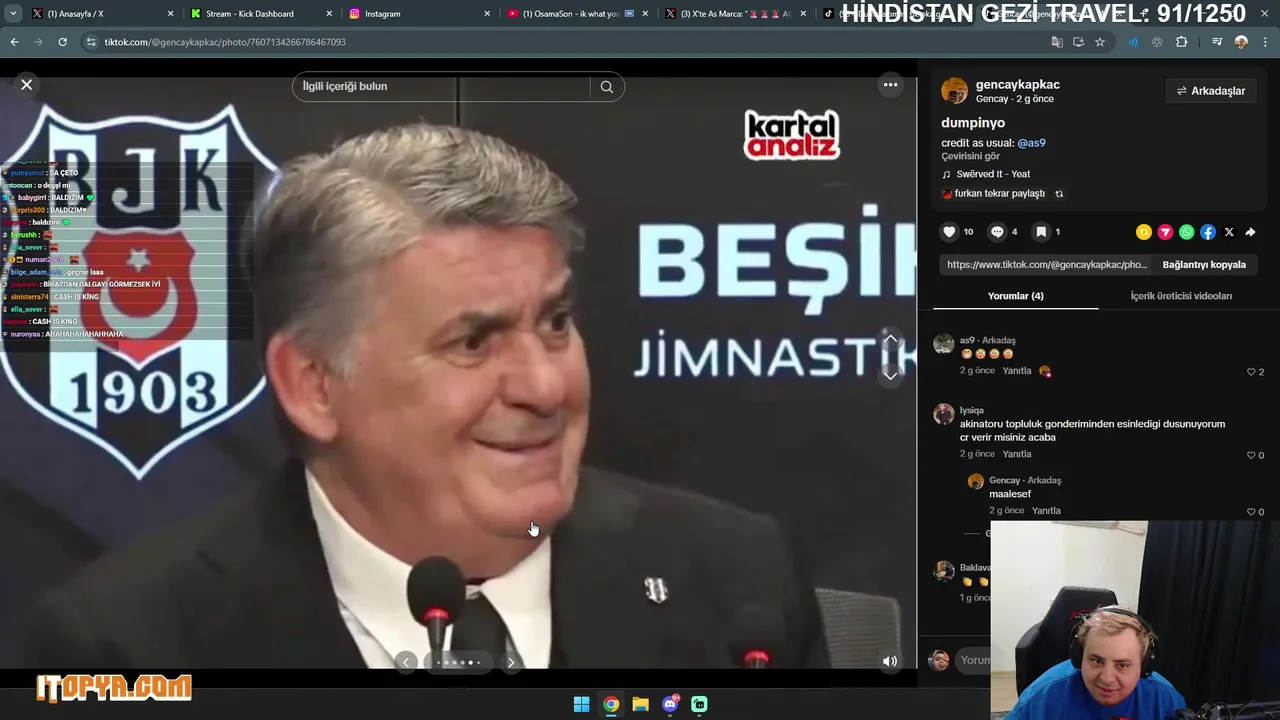Save the post with the bookmark icon
This screenshot has width=1280, height=720.
(x=1041, y=232)
